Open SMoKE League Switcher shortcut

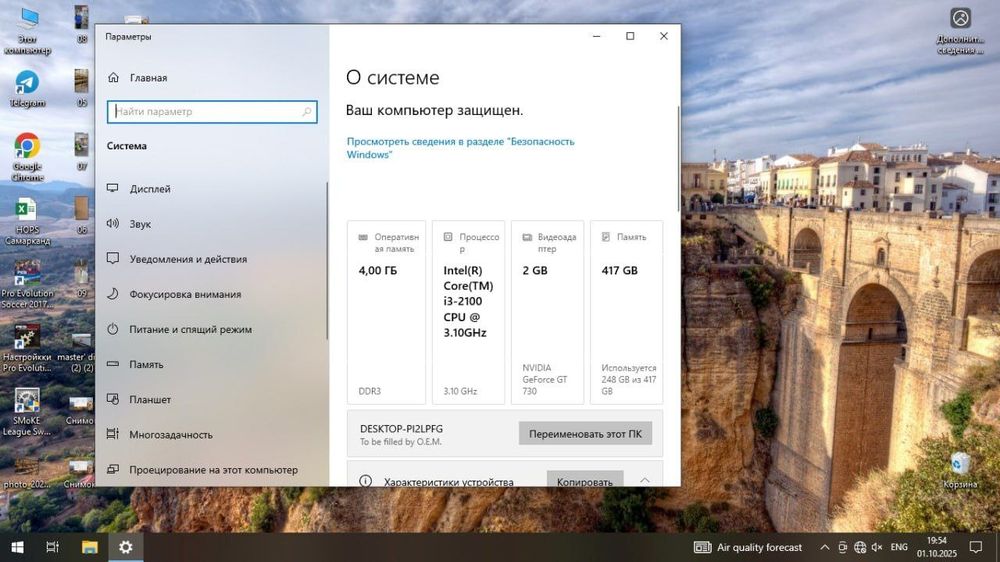(27, 412)
